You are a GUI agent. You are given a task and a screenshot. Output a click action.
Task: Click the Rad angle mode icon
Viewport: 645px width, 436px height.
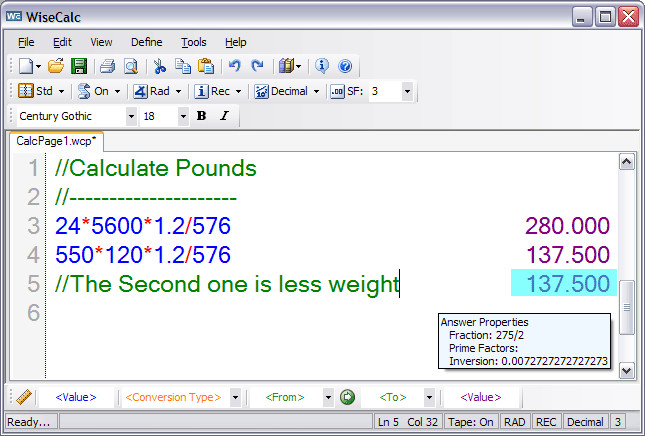140,91
